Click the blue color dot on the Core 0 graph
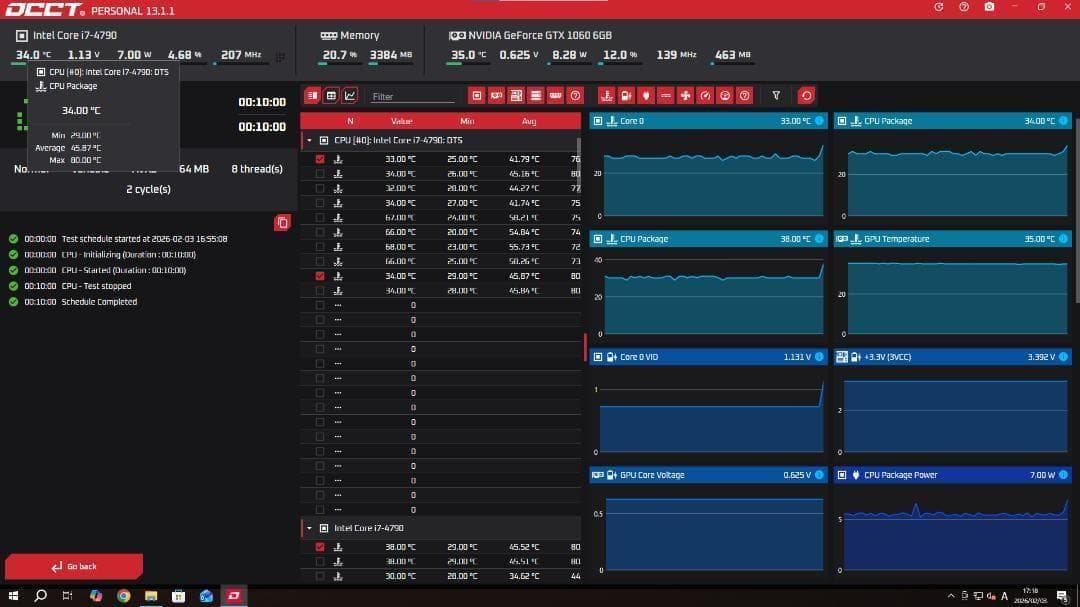The height and width of the screenshot is (607, 1080). click(x=819, y=121)
